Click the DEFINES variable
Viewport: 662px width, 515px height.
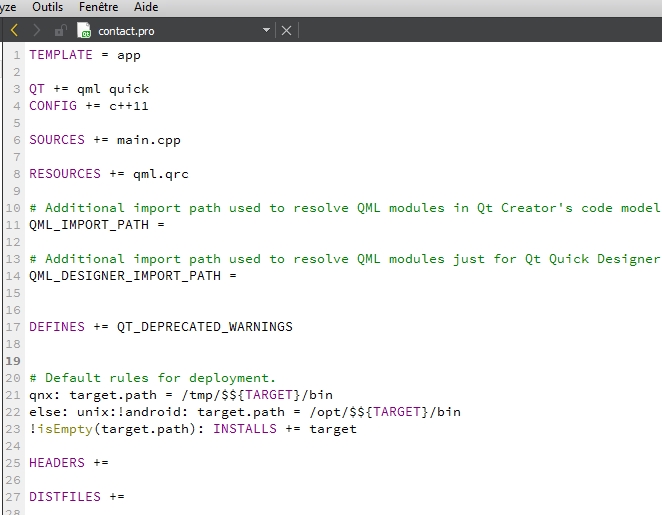57,327
